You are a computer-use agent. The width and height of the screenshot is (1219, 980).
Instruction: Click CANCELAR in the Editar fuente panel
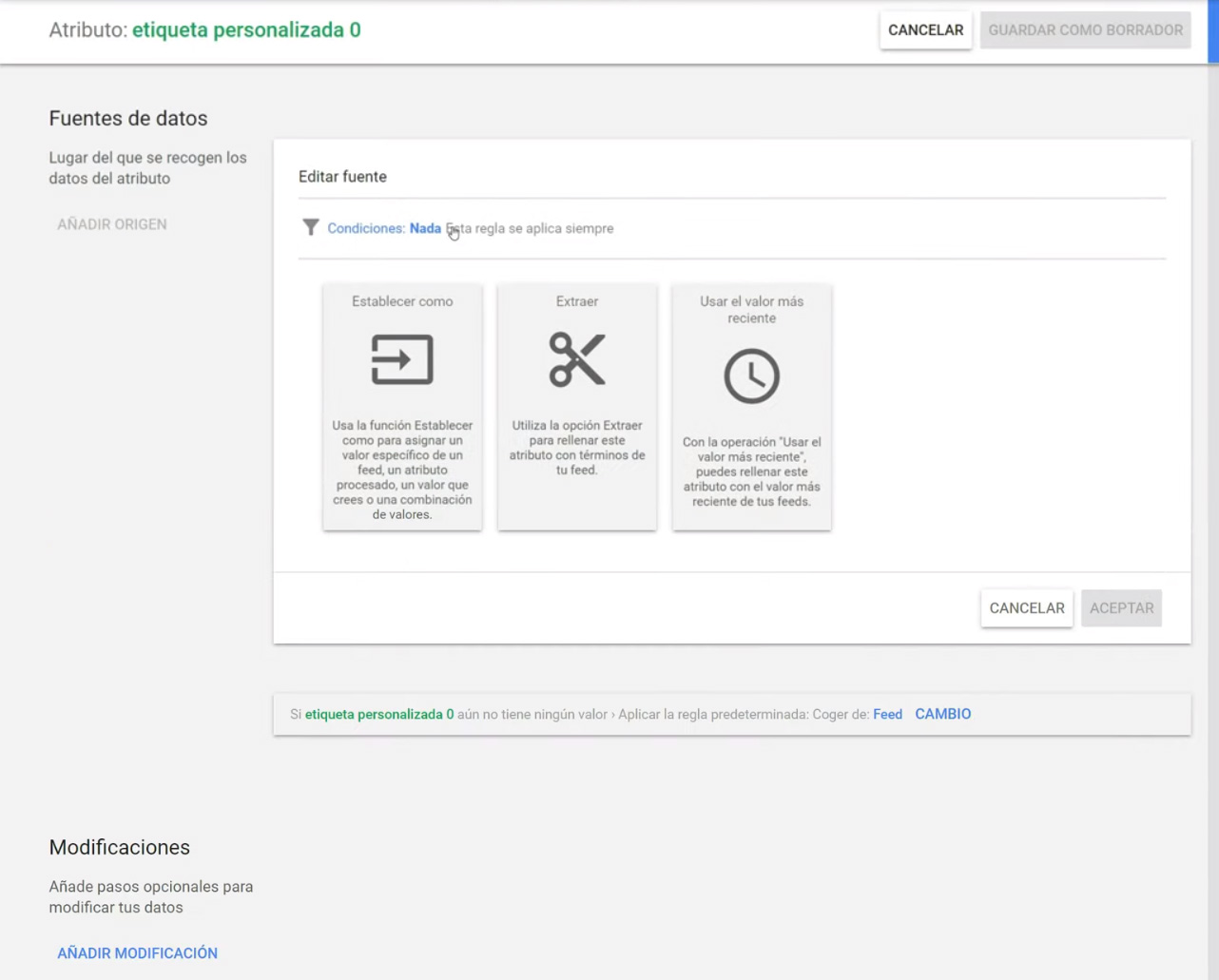(1027, 608)
